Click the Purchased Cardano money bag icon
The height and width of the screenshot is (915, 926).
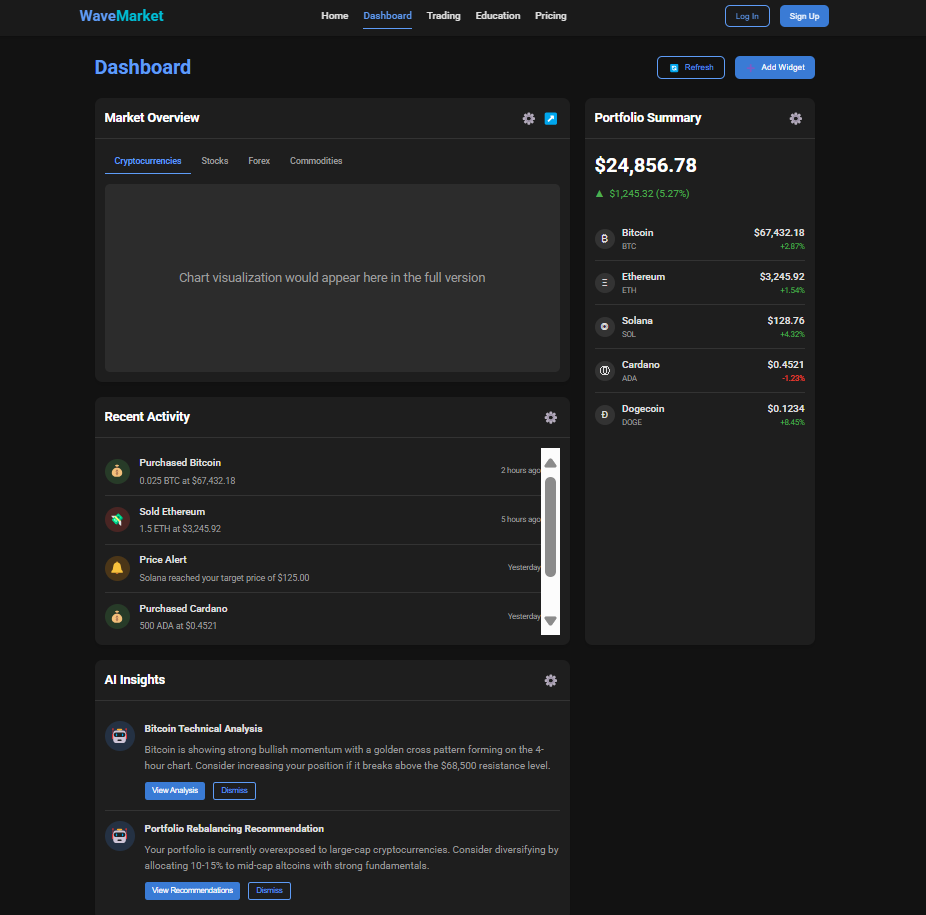117,617
